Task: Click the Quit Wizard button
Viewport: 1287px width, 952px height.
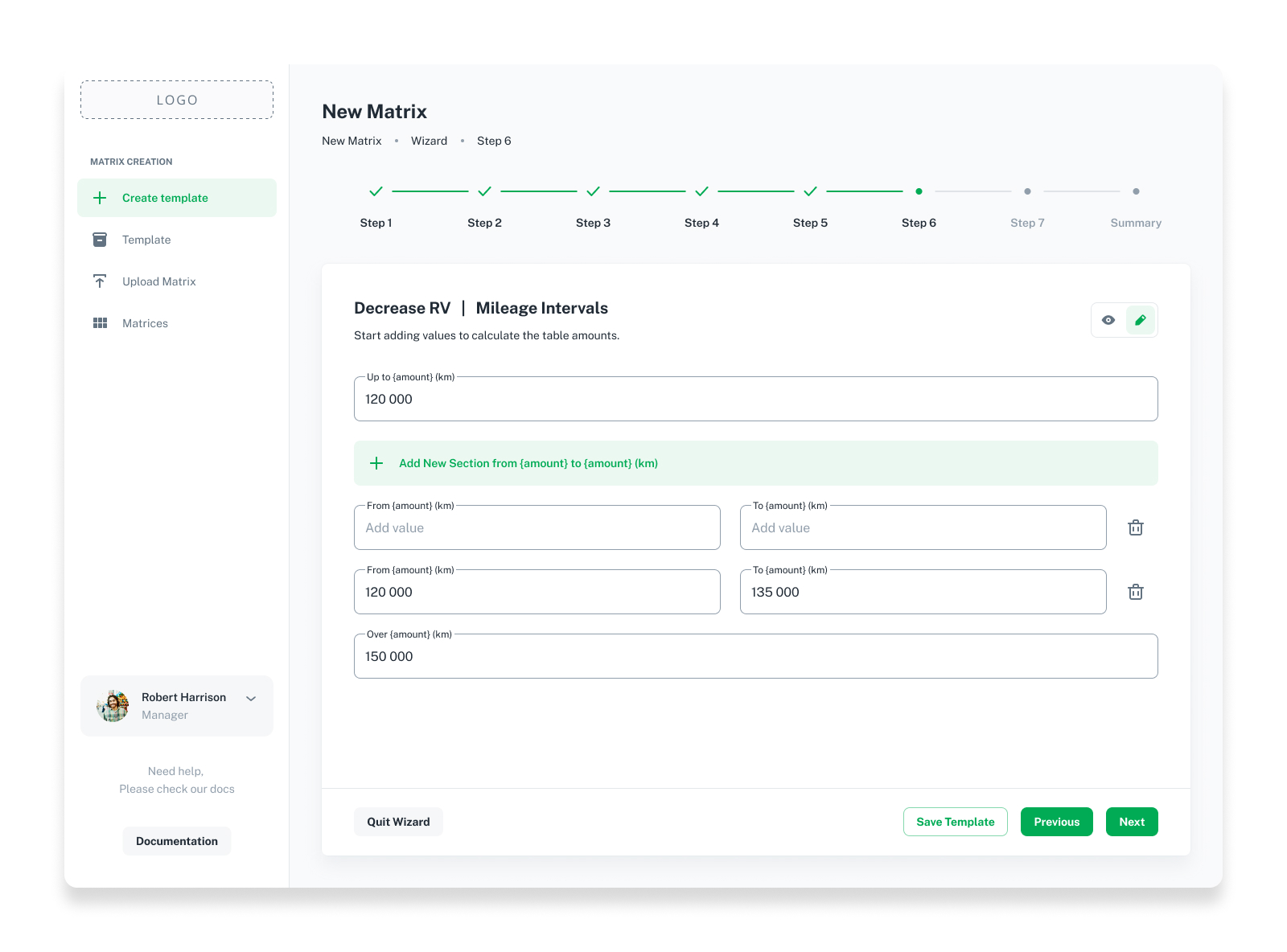Action: point(398,822)
